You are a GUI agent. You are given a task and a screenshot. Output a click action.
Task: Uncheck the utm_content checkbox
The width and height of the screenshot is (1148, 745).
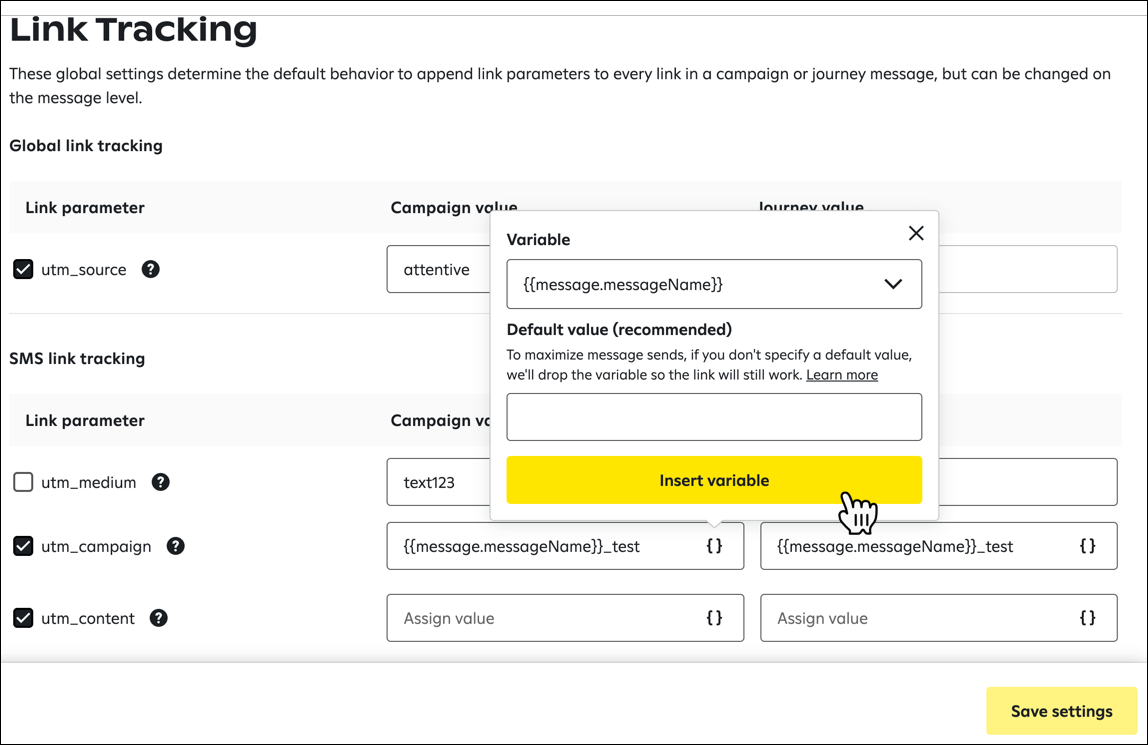pyautogui.click(x=23, y=618)
